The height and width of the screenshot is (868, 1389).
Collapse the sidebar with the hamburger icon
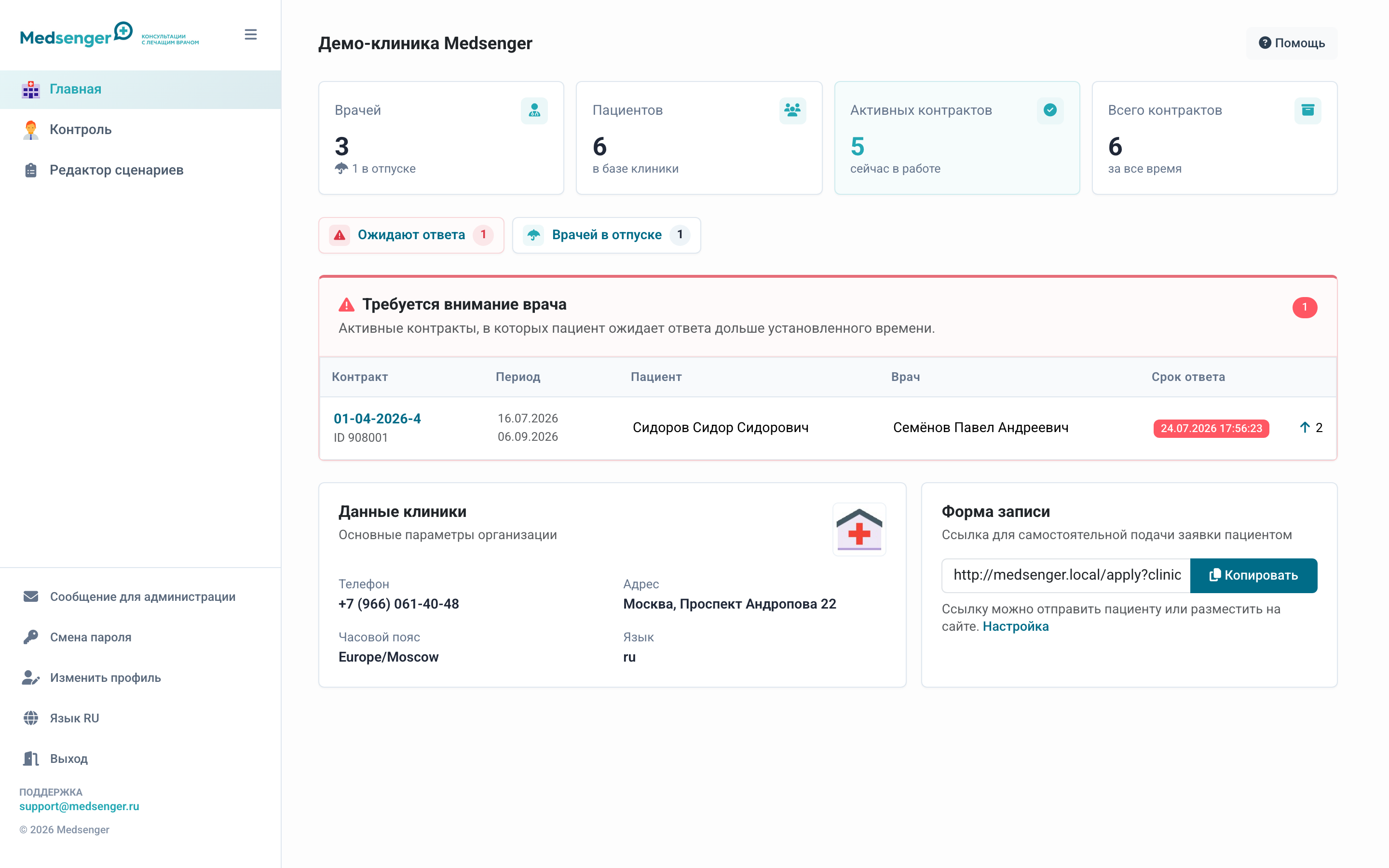251,34
